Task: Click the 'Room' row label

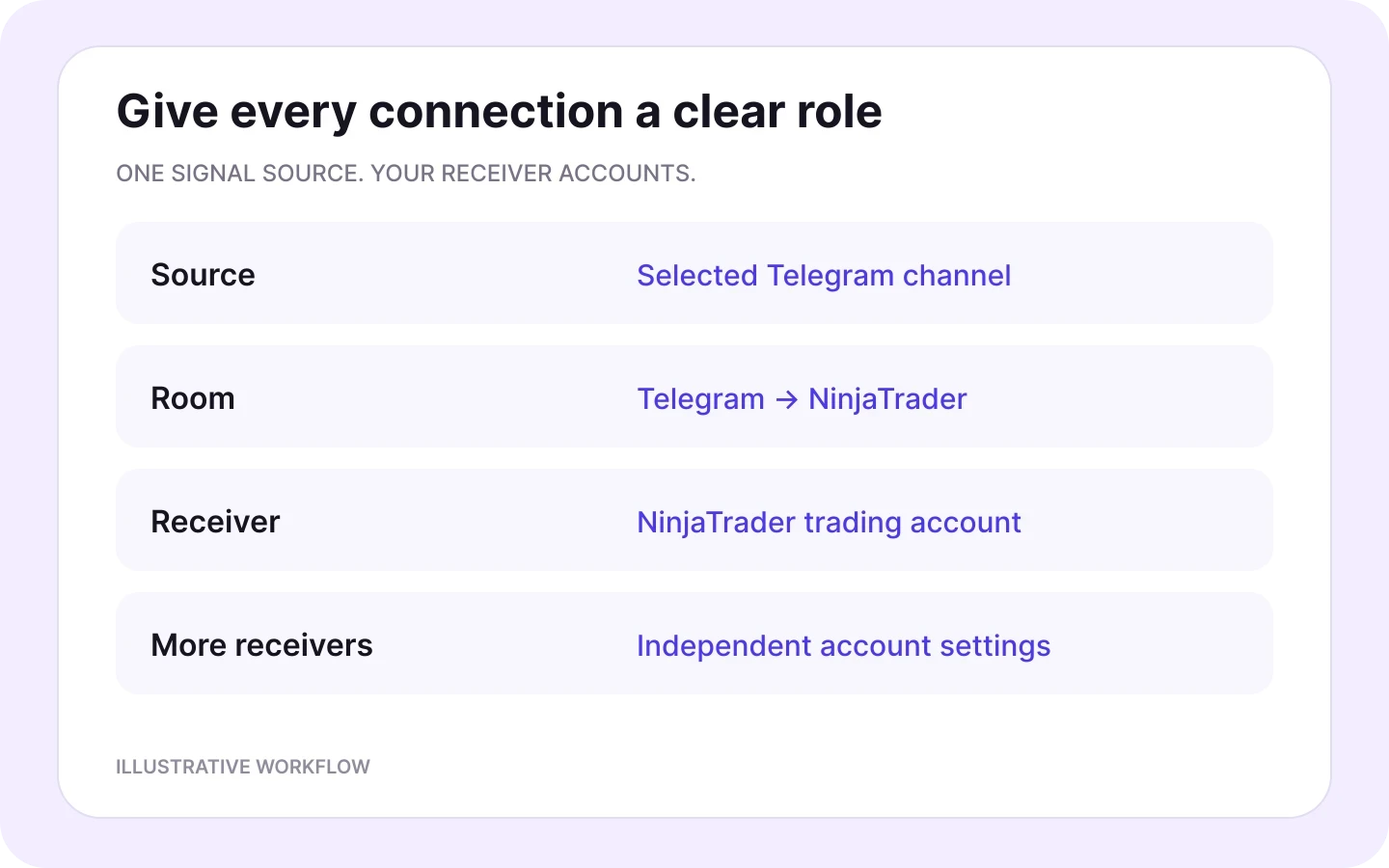Action: coord(193,398)
